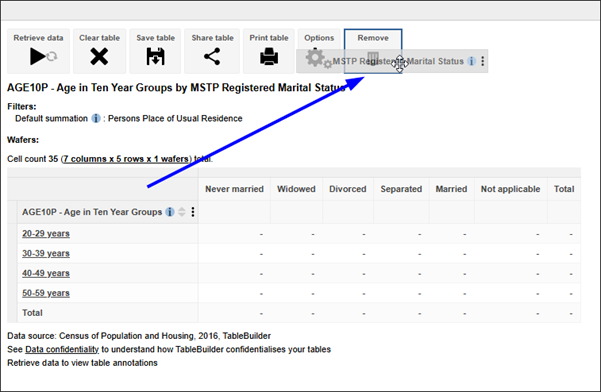Click the 7 columns x 5 rows link
Image resolution: width=601 pixels, height=392 pixels.
(126, 159)
